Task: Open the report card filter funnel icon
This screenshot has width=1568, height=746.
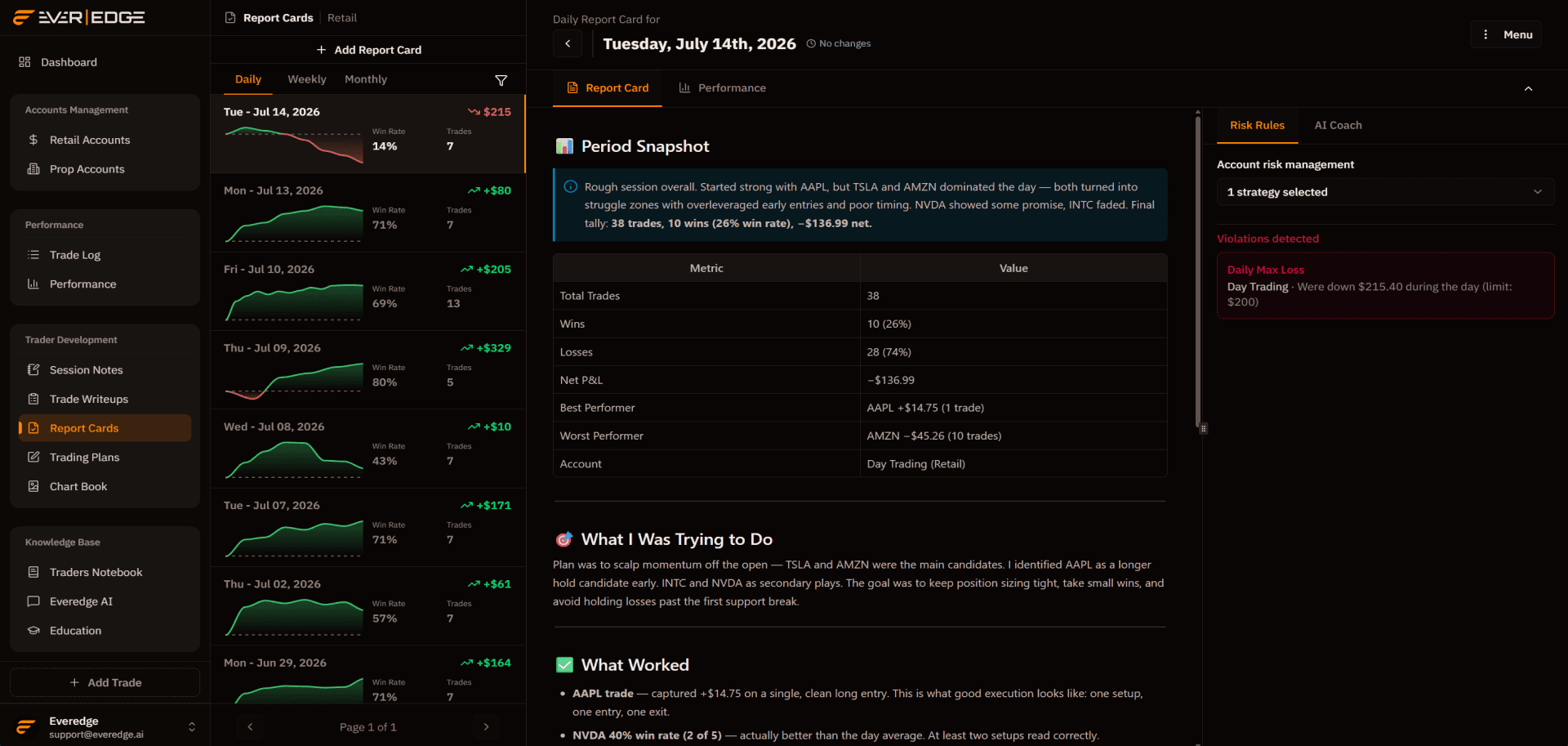Action: tap(501, 80)
